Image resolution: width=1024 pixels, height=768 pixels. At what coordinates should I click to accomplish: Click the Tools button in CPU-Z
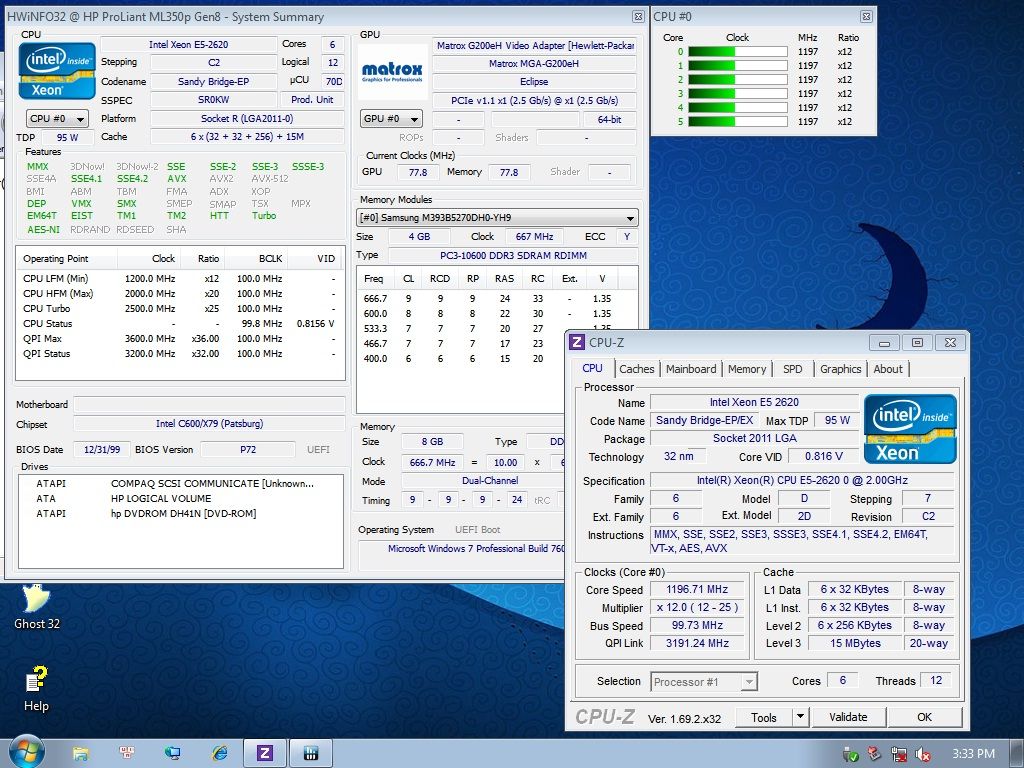pos(765,717)
